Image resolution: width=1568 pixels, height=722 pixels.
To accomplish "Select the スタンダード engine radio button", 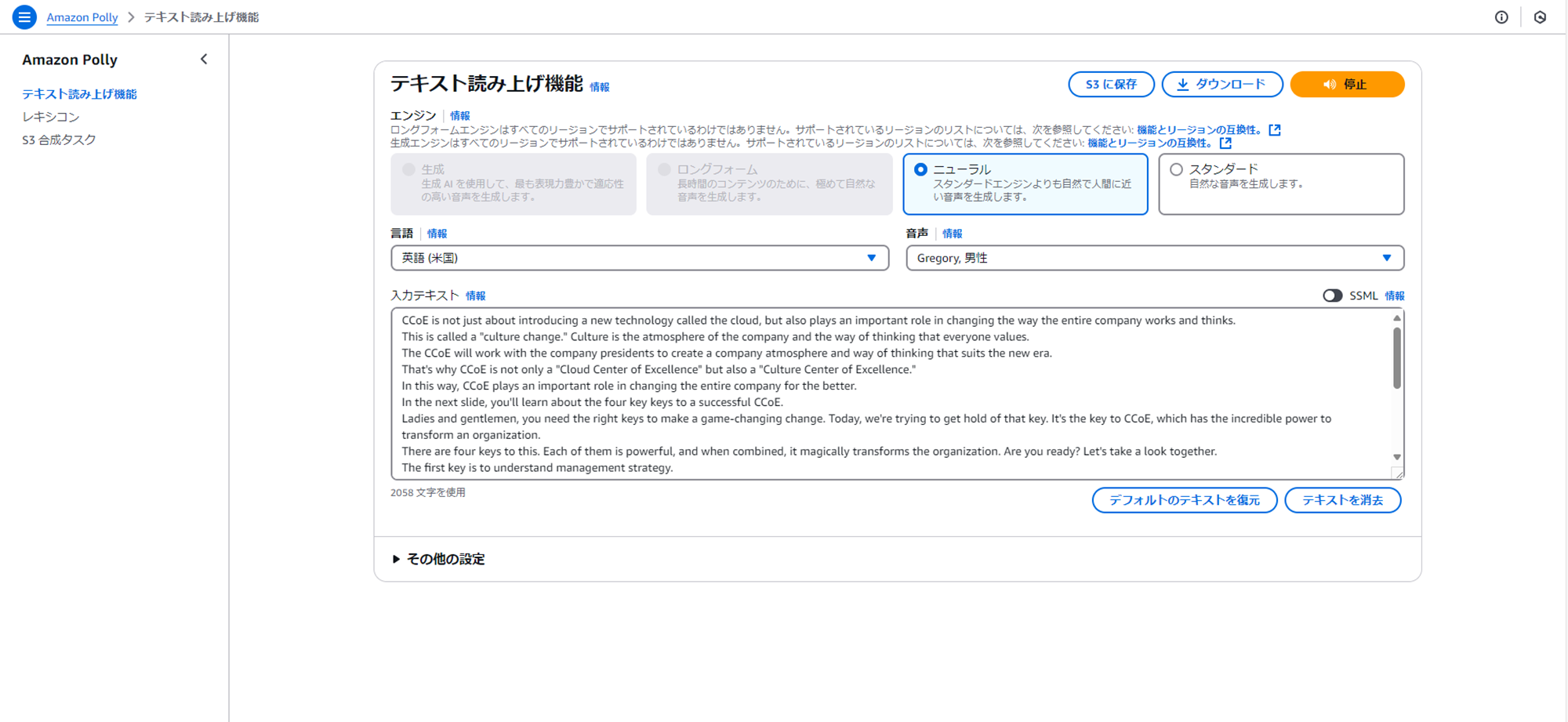I will tap(1176, 169).
